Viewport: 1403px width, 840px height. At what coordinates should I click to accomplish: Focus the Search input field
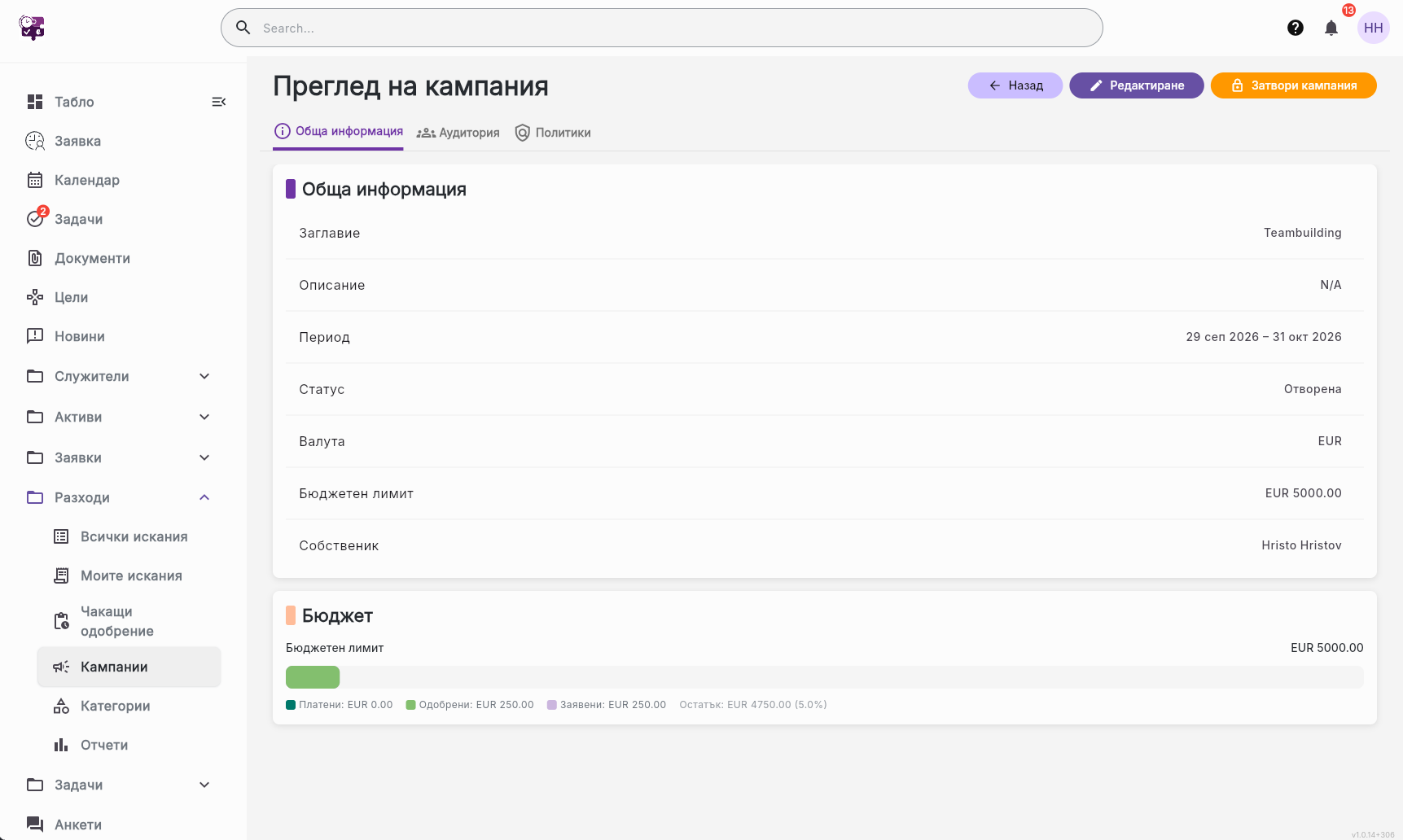click(662, 28)
